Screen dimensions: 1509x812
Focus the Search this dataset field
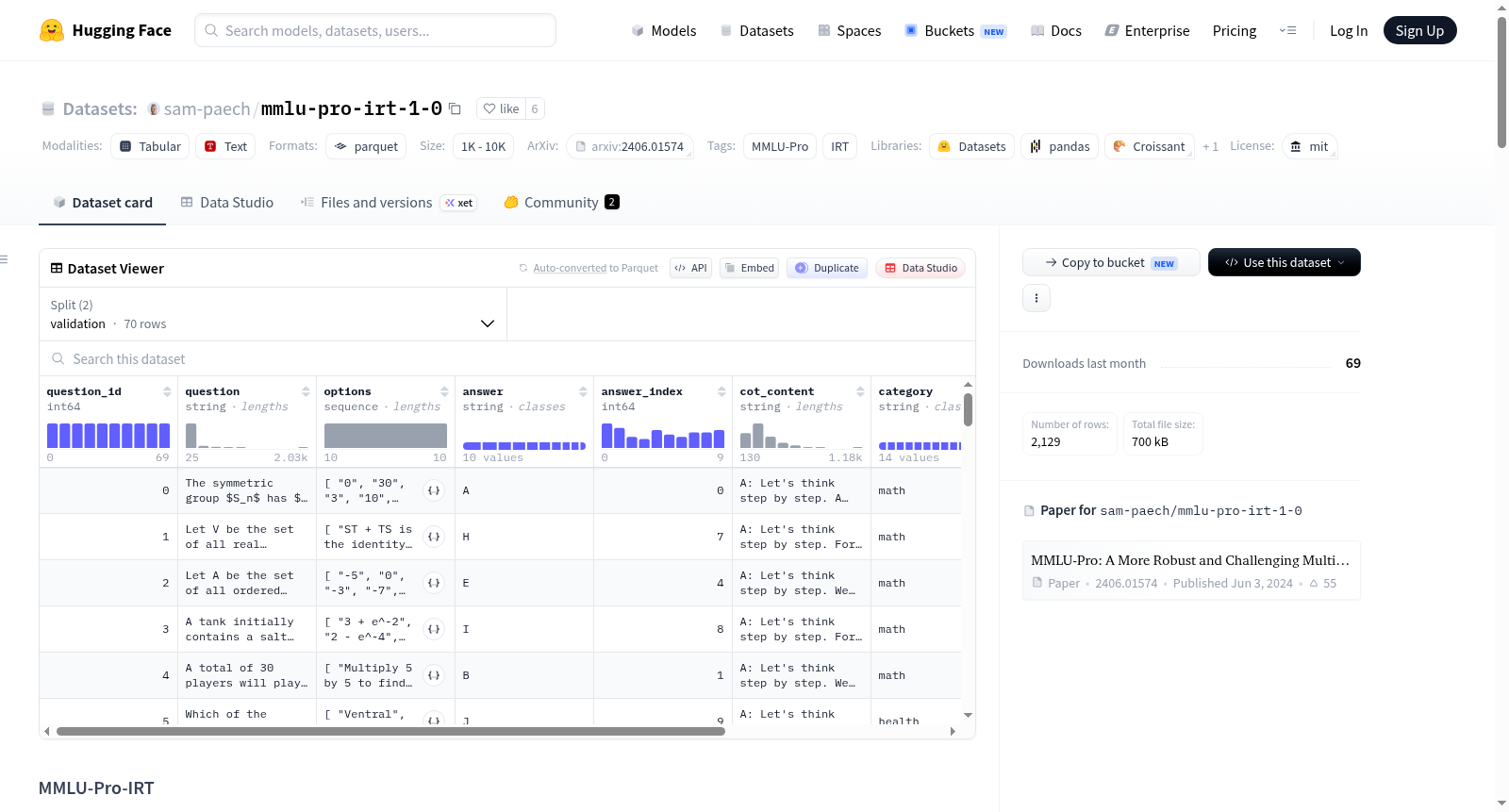coord(507,358)
